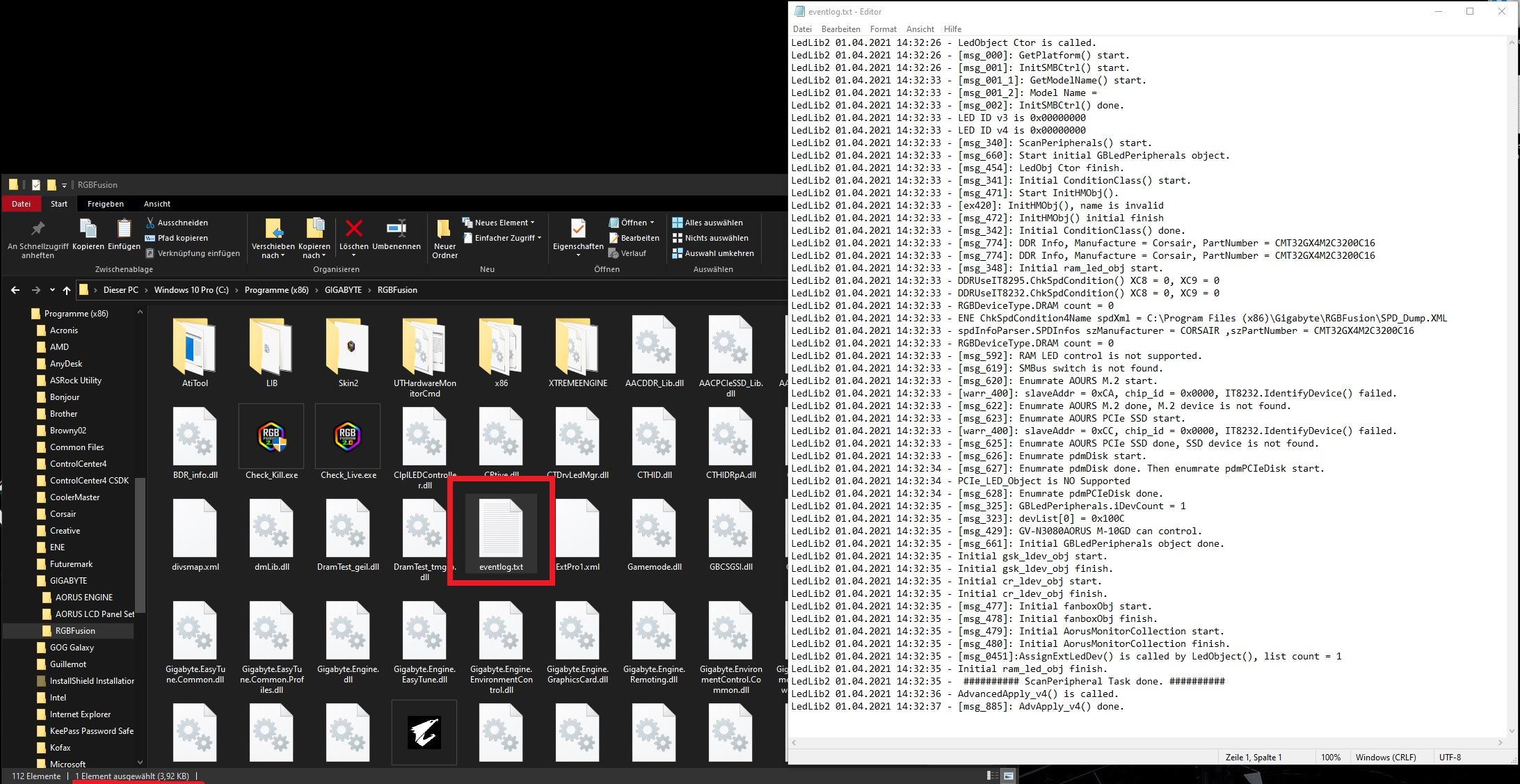This screenshot has height=784, width=1520.
Task: Switch to the Freigeben ribbon tab
Action: 106,204
